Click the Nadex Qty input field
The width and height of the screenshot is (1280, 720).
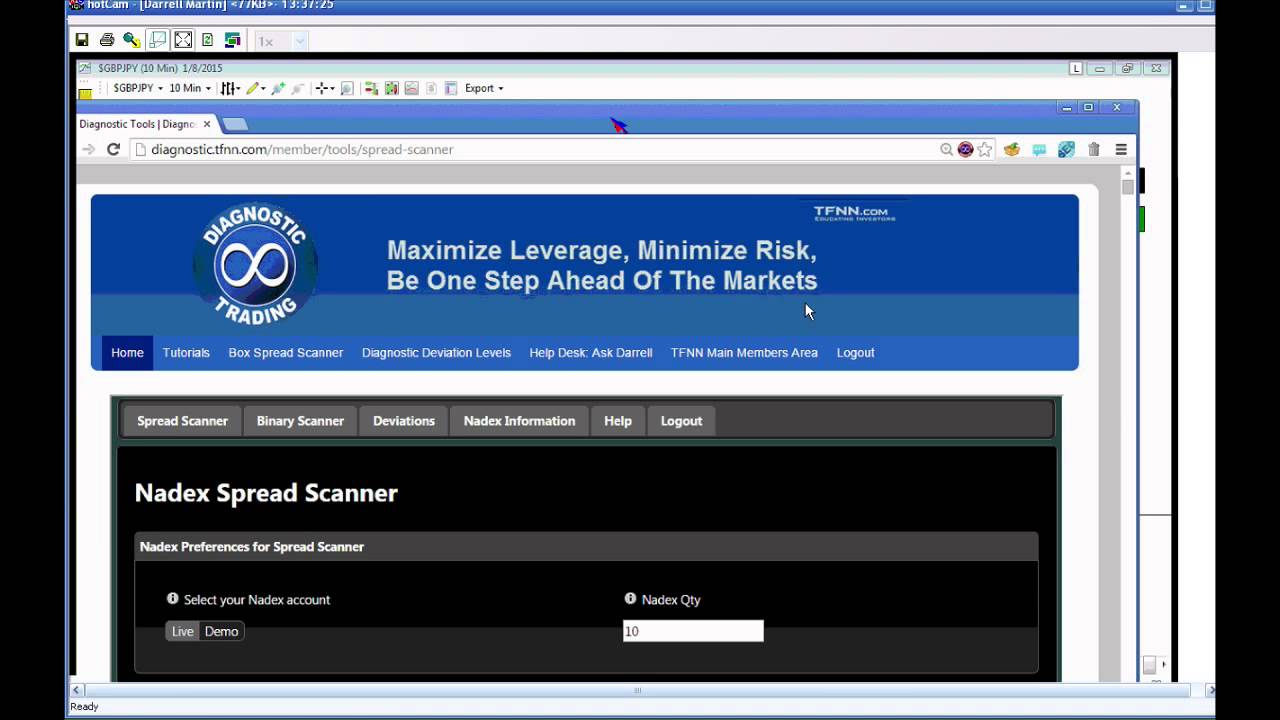(693, 631)
